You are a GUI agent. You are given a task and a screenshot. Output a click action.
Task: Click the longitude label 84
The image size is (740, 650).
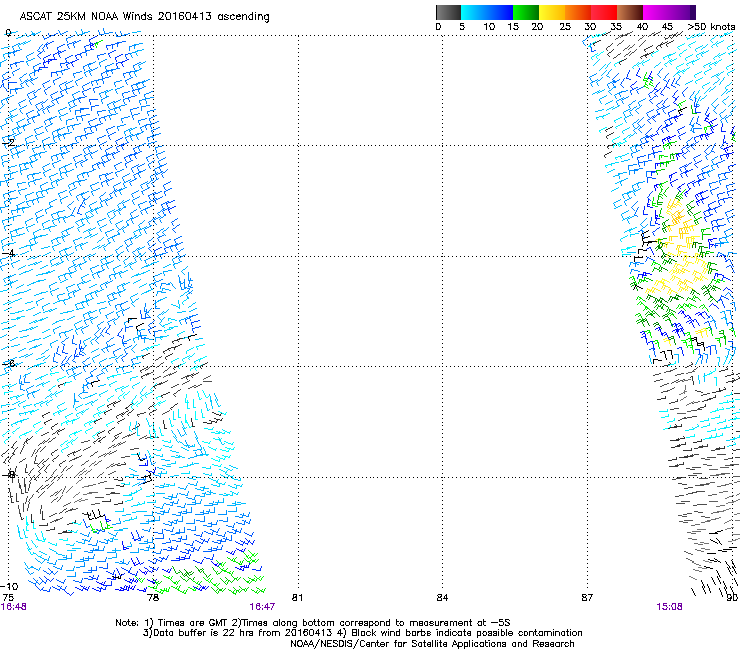pos(442,598)
